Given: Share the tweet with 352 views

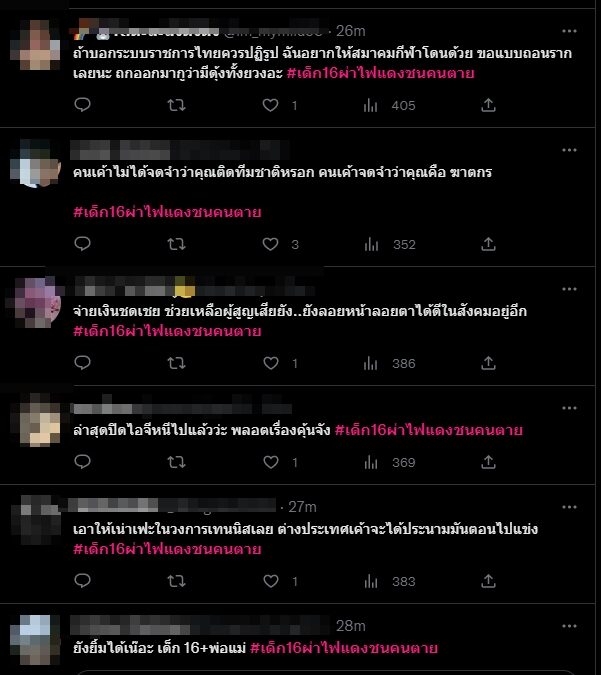Looking at the screenshot, I should point(488,244).
